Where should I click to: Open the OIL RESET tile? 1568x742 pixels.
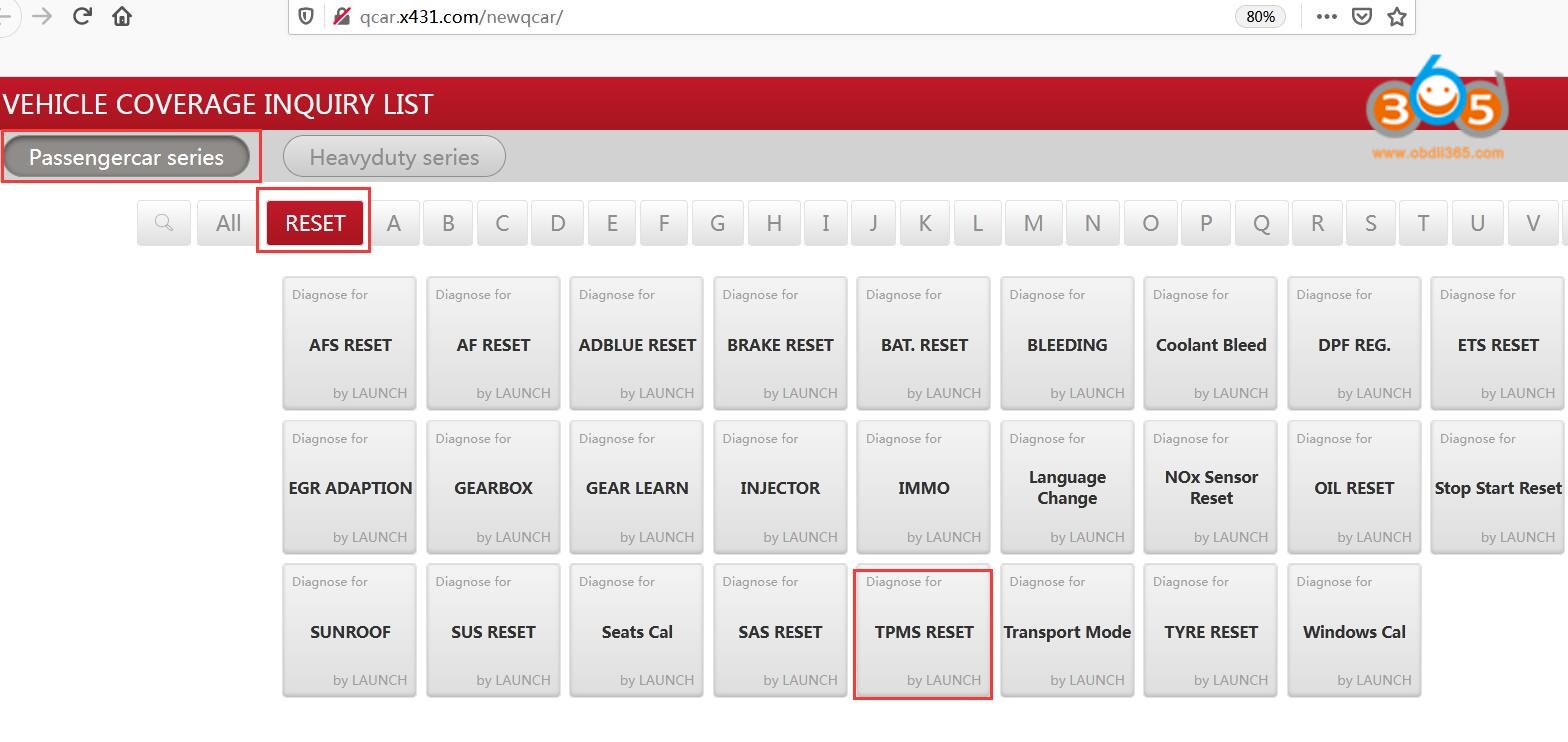(x=1354, y=487)
